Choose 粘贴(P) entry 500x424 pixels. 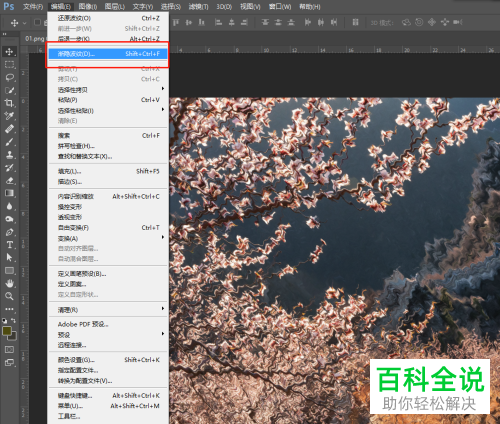[108, 100]
